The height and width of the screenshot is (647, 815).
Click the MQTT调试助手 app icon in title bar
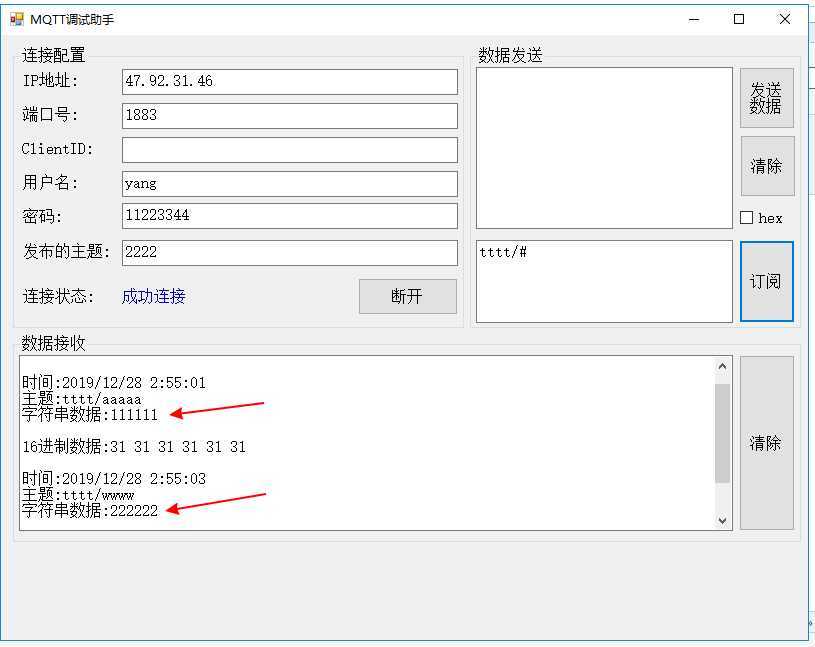click(x=17, y=19)
